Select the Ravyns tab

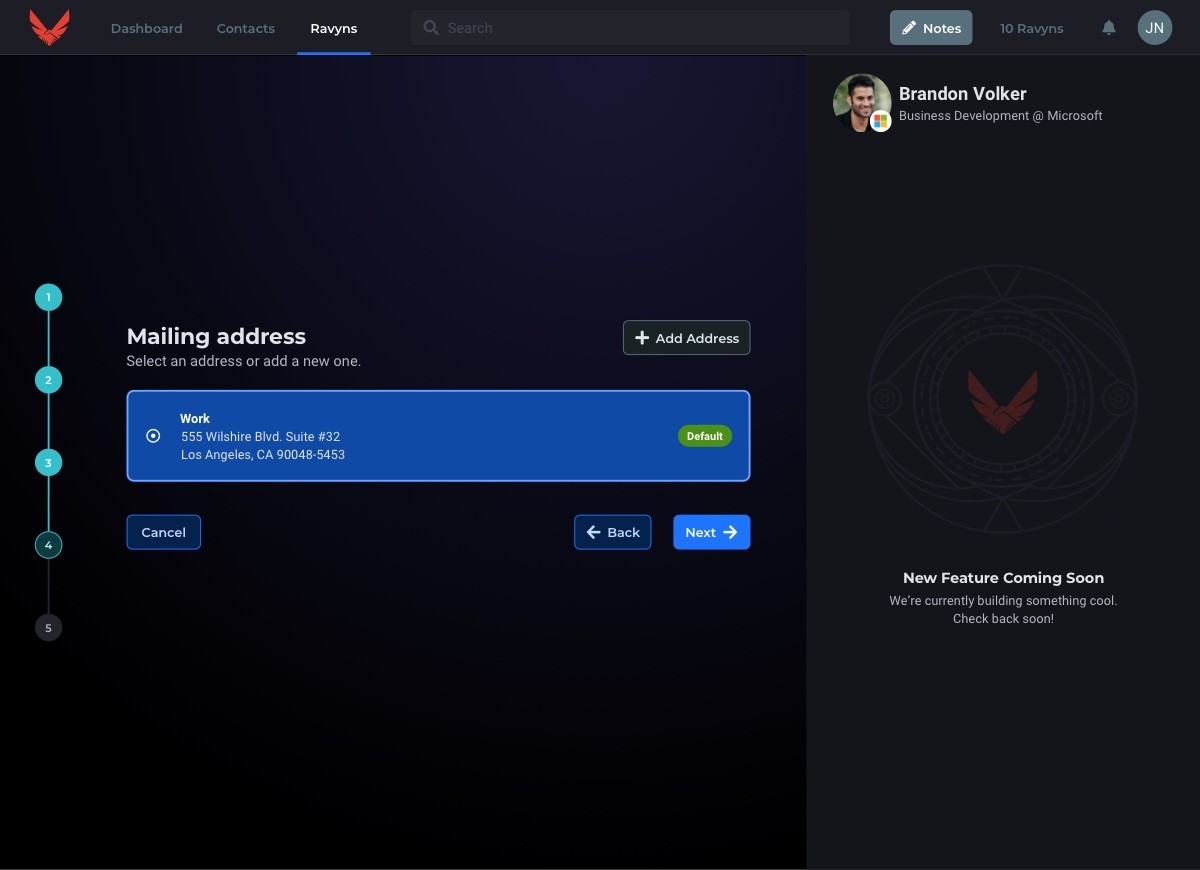point(333,28)
